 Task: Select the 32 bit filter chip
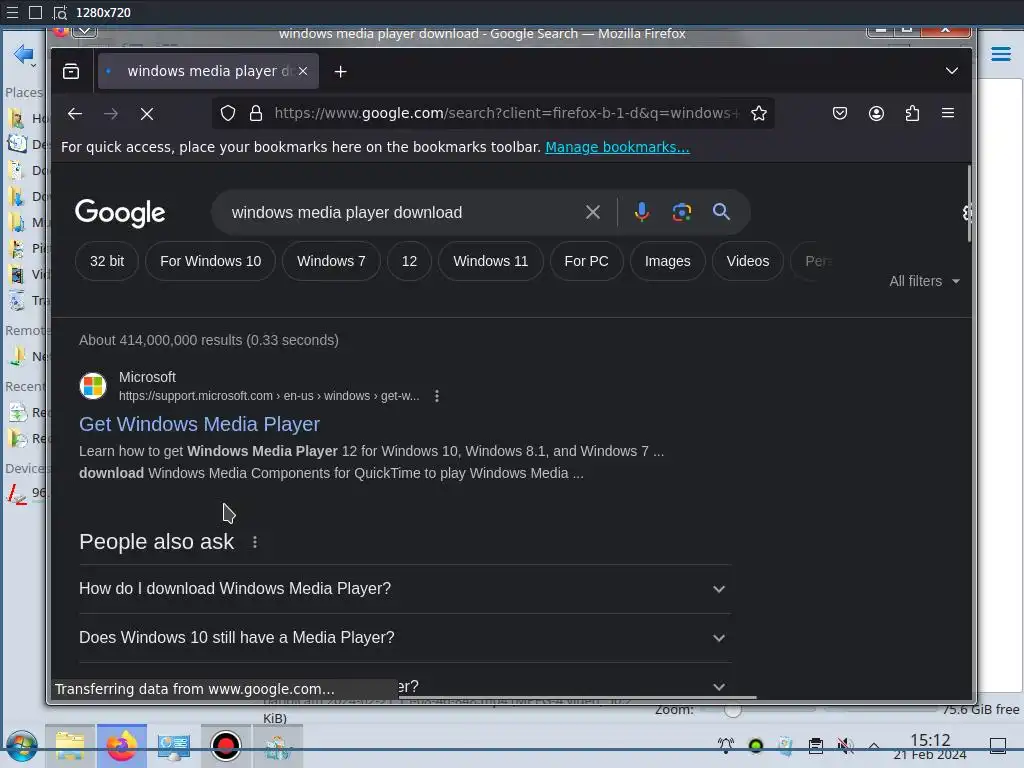(x=107, y=261)
